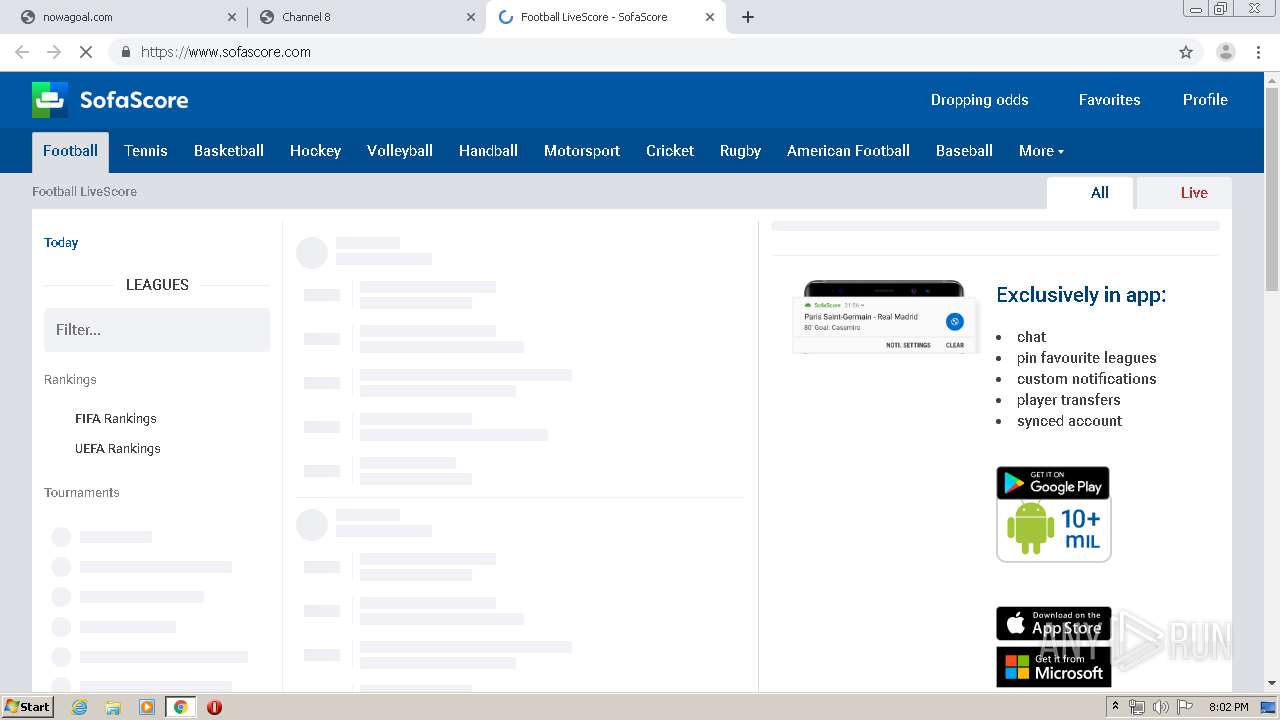This screenshot has width=1280, height=720.
Task: Launch Internet Explorer from taskbar
Action: click(x=79, y=707)
